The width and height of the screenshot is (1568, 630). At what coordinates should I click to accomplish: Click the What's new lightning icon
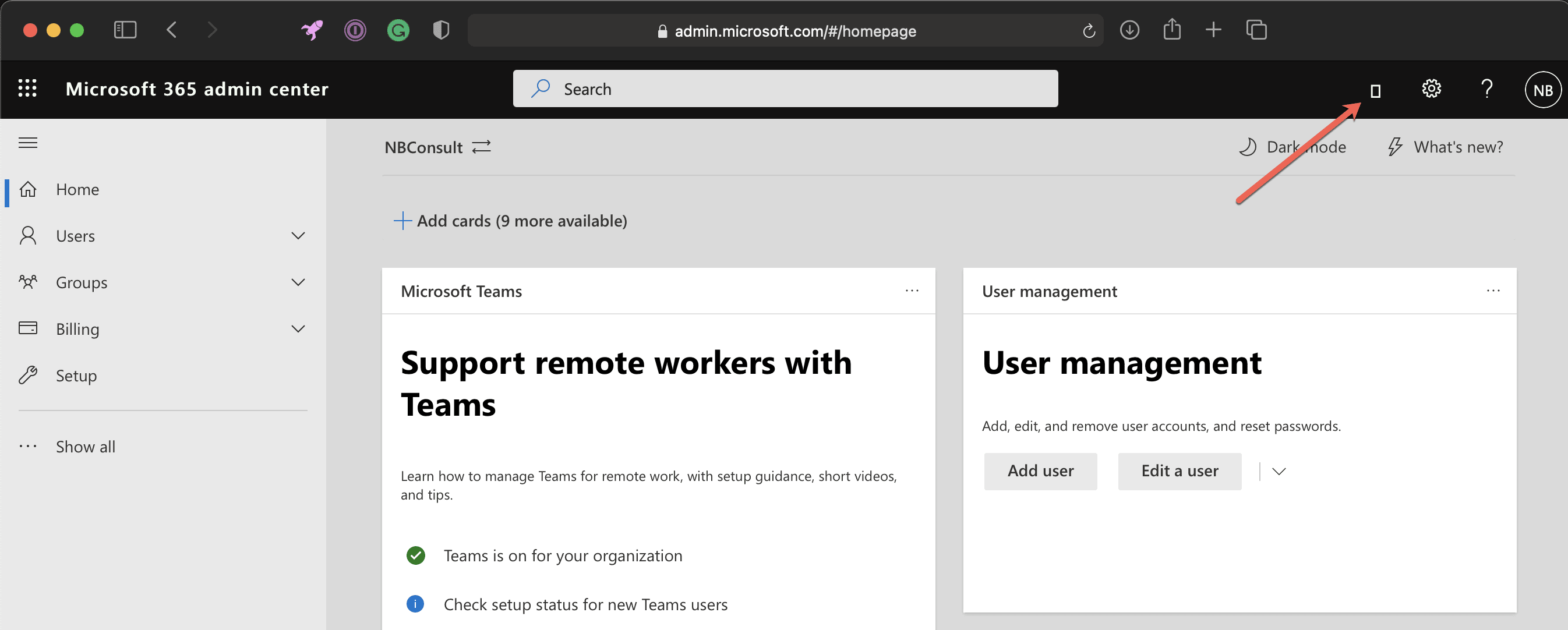(x=1394, y=147)
